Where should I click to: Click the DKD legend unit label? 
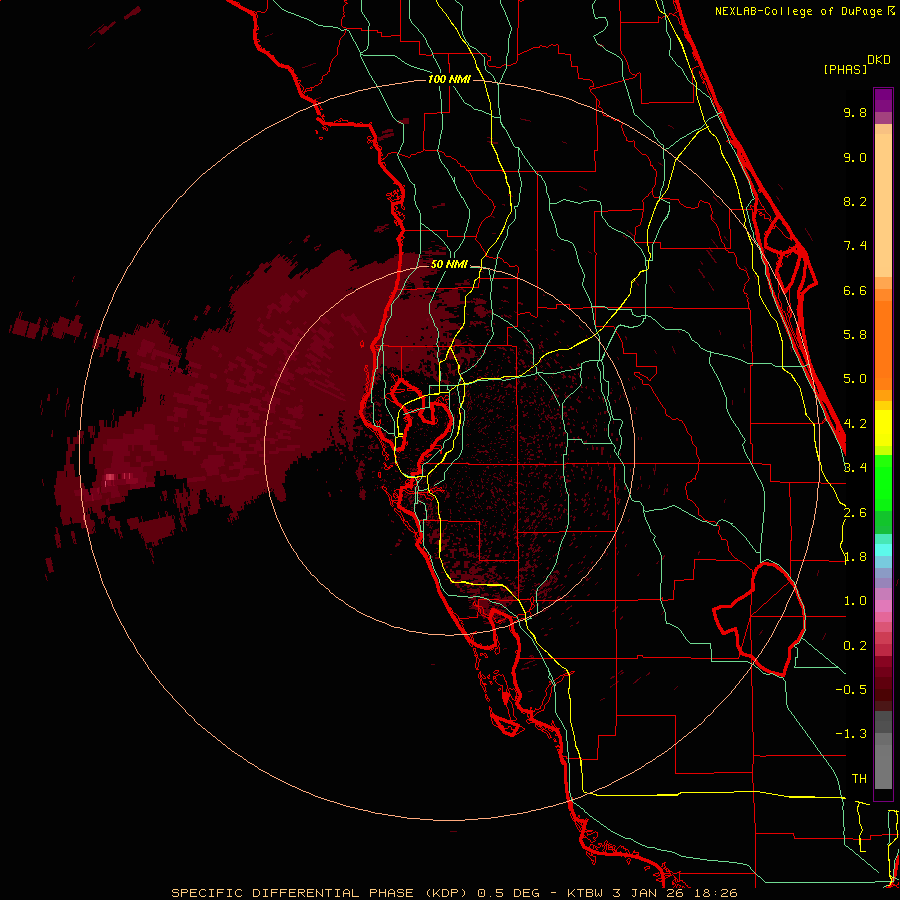879,60
